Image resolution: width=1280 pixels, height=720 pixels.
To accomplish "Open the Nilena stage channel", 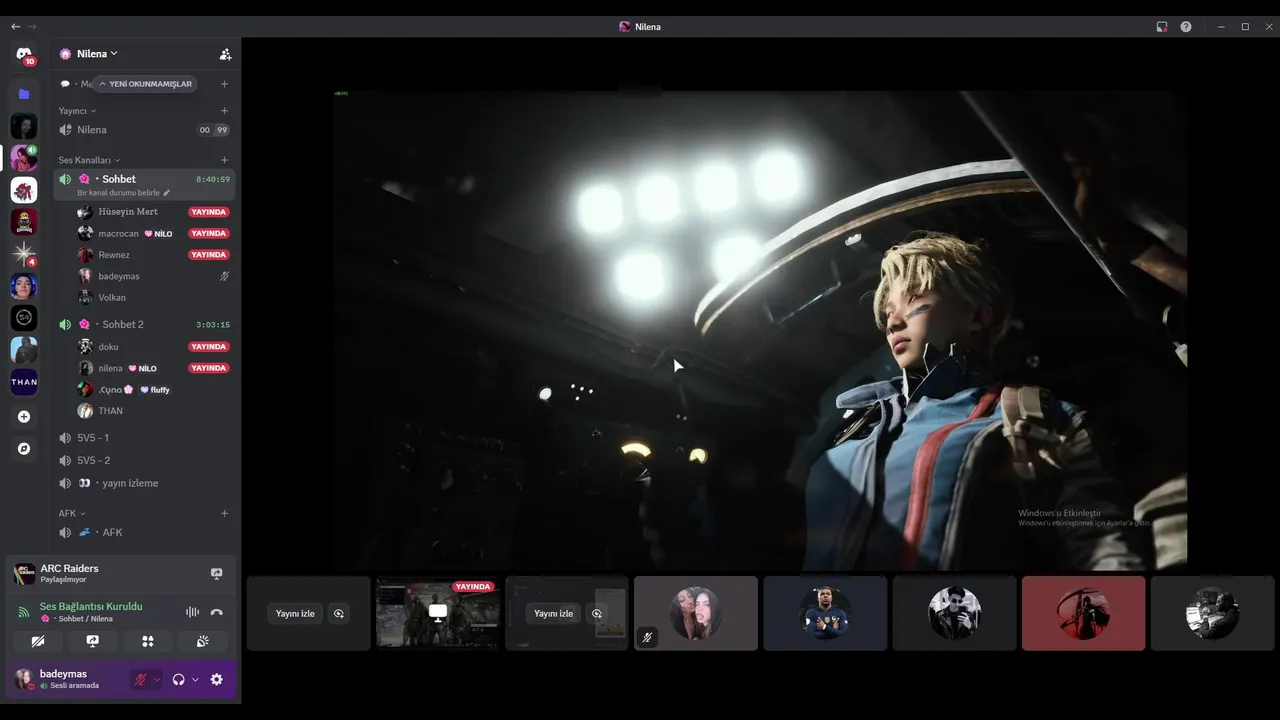I will (x=144, y=130).
